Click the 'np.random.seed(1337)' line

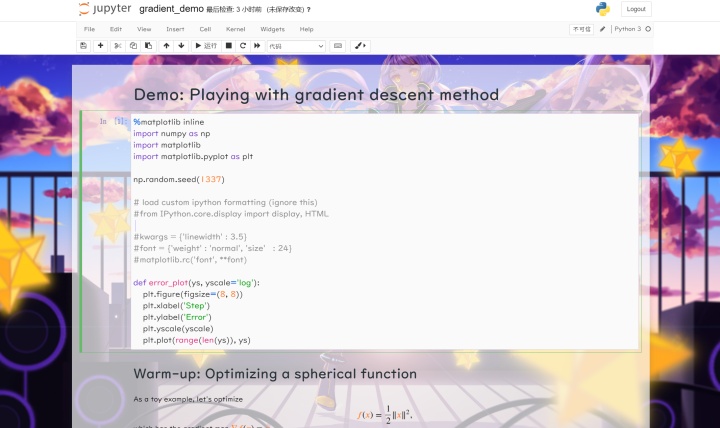179,180
